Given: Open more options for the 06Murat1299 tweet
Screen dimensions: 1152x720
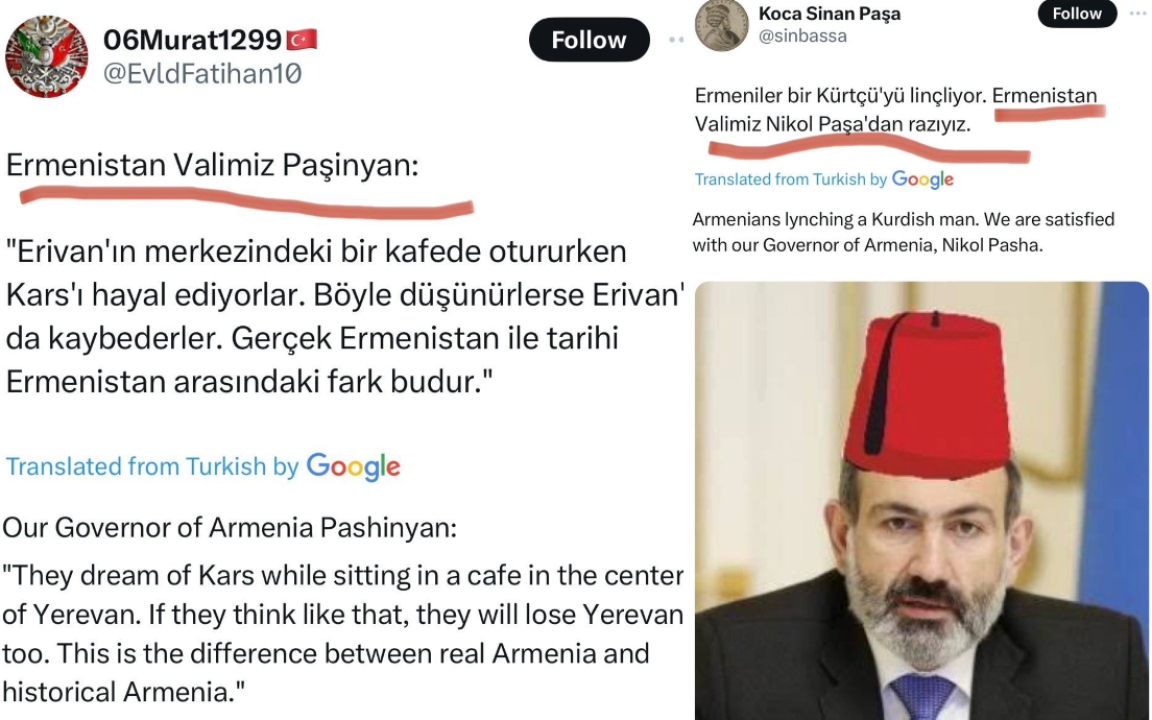Looking at the screenshot, I should 677,40.
